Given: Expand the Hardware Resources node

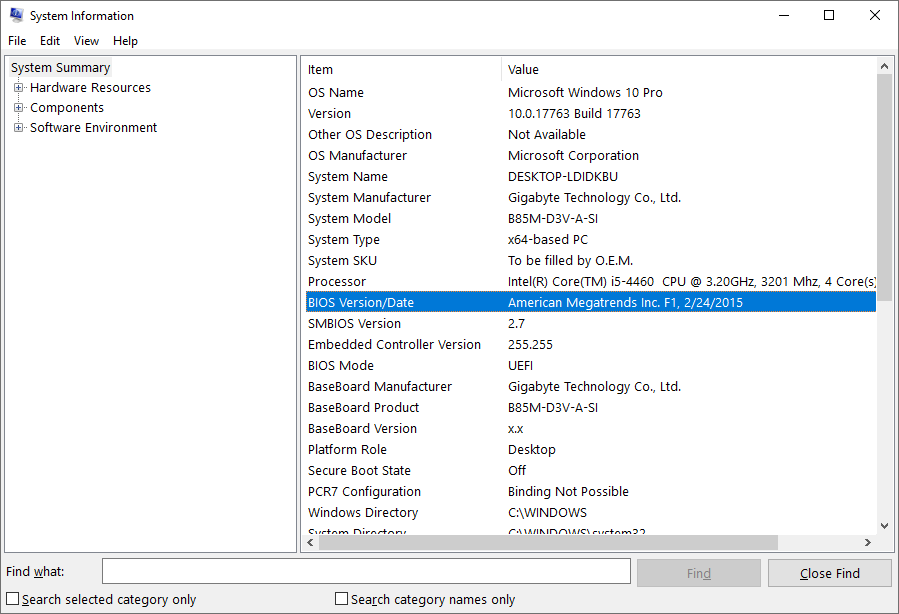Looking at the screenshot, I should click(x=19, y=88).
